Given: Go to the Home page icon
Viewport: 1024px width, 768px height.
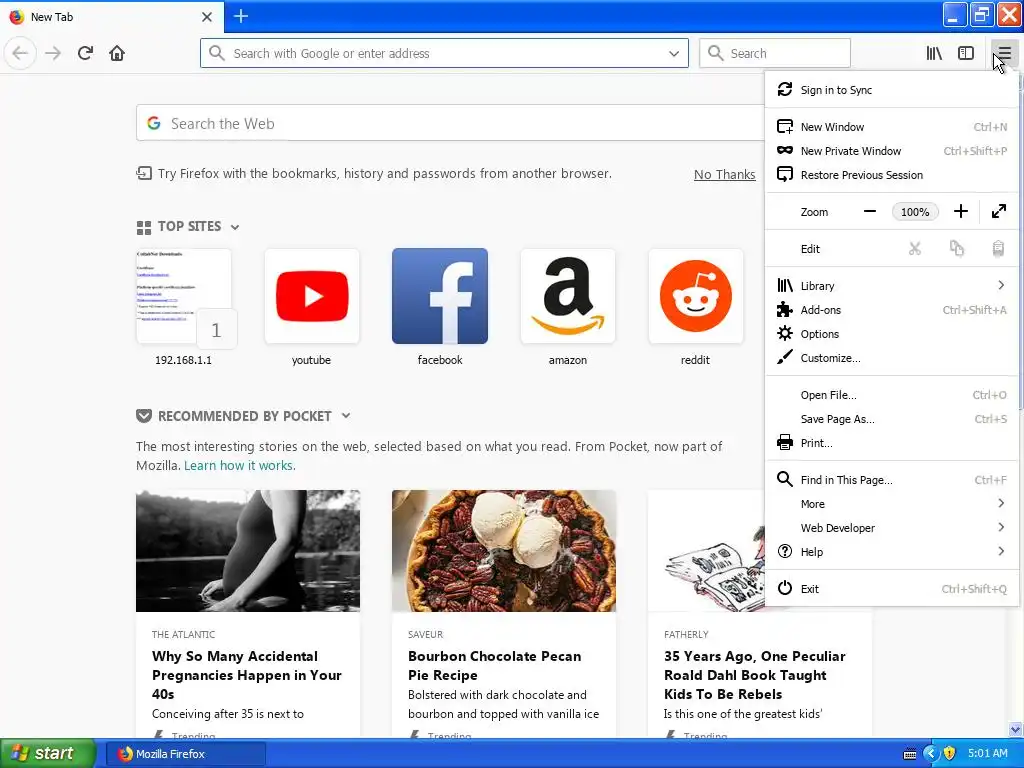Looking at the screenshot, I should (117, 53).
